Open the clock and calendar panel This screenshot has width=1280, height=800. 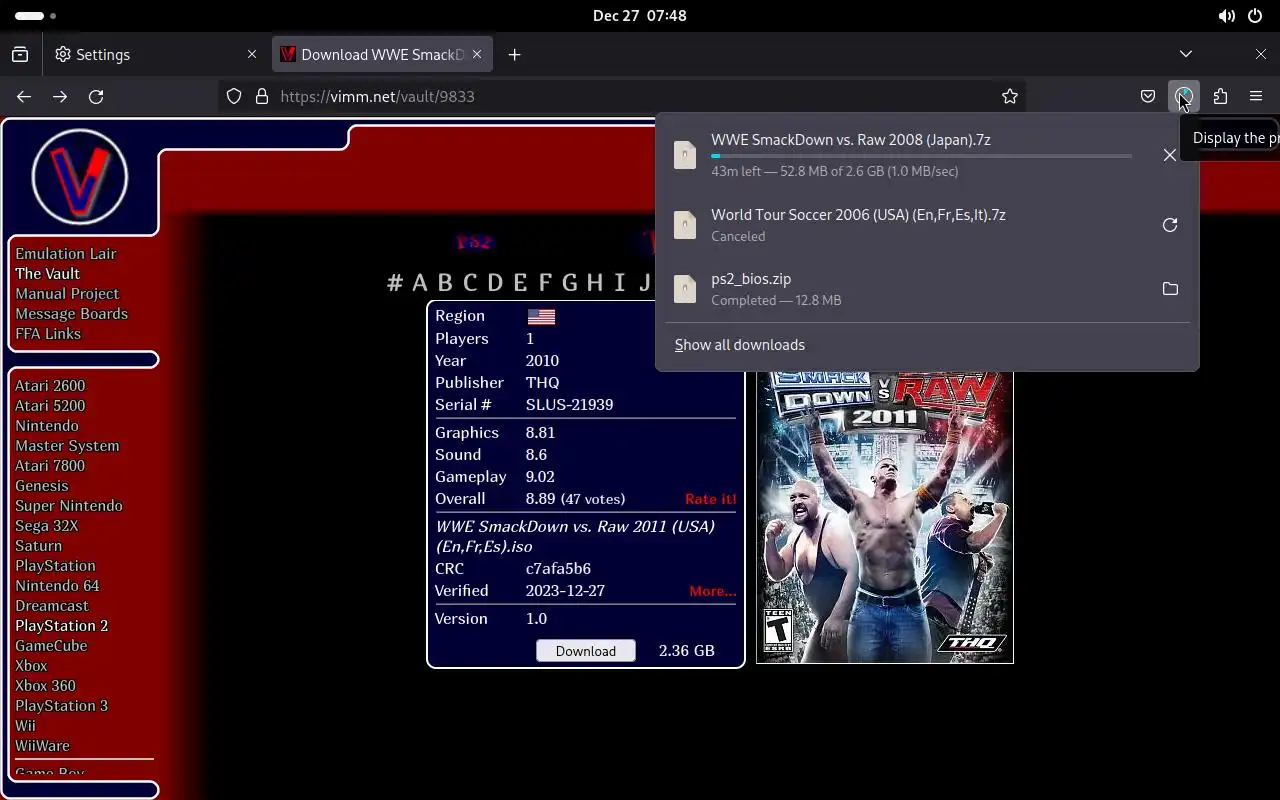tap(639, 16)
